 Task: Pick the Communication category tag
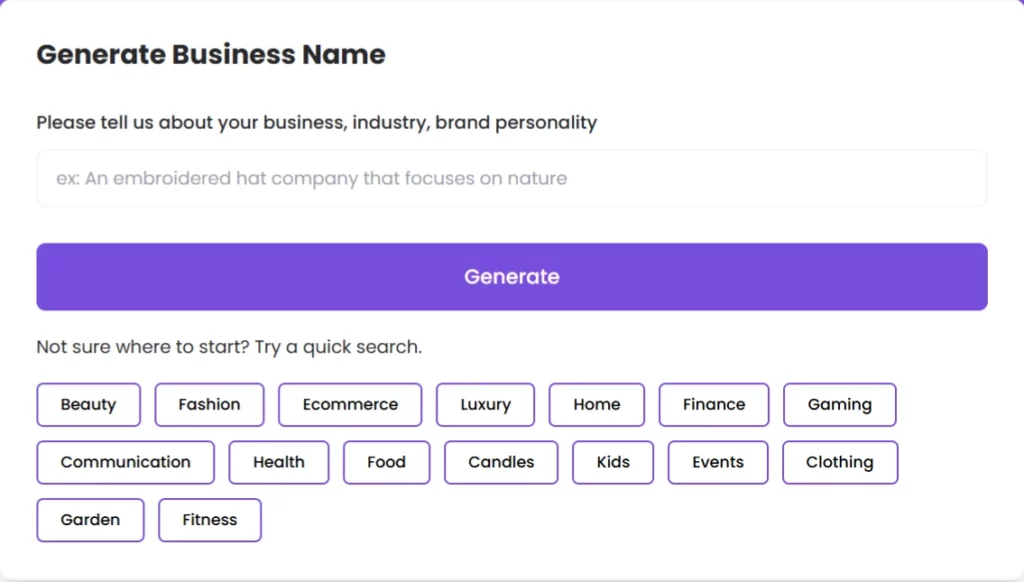pos(125,462)
